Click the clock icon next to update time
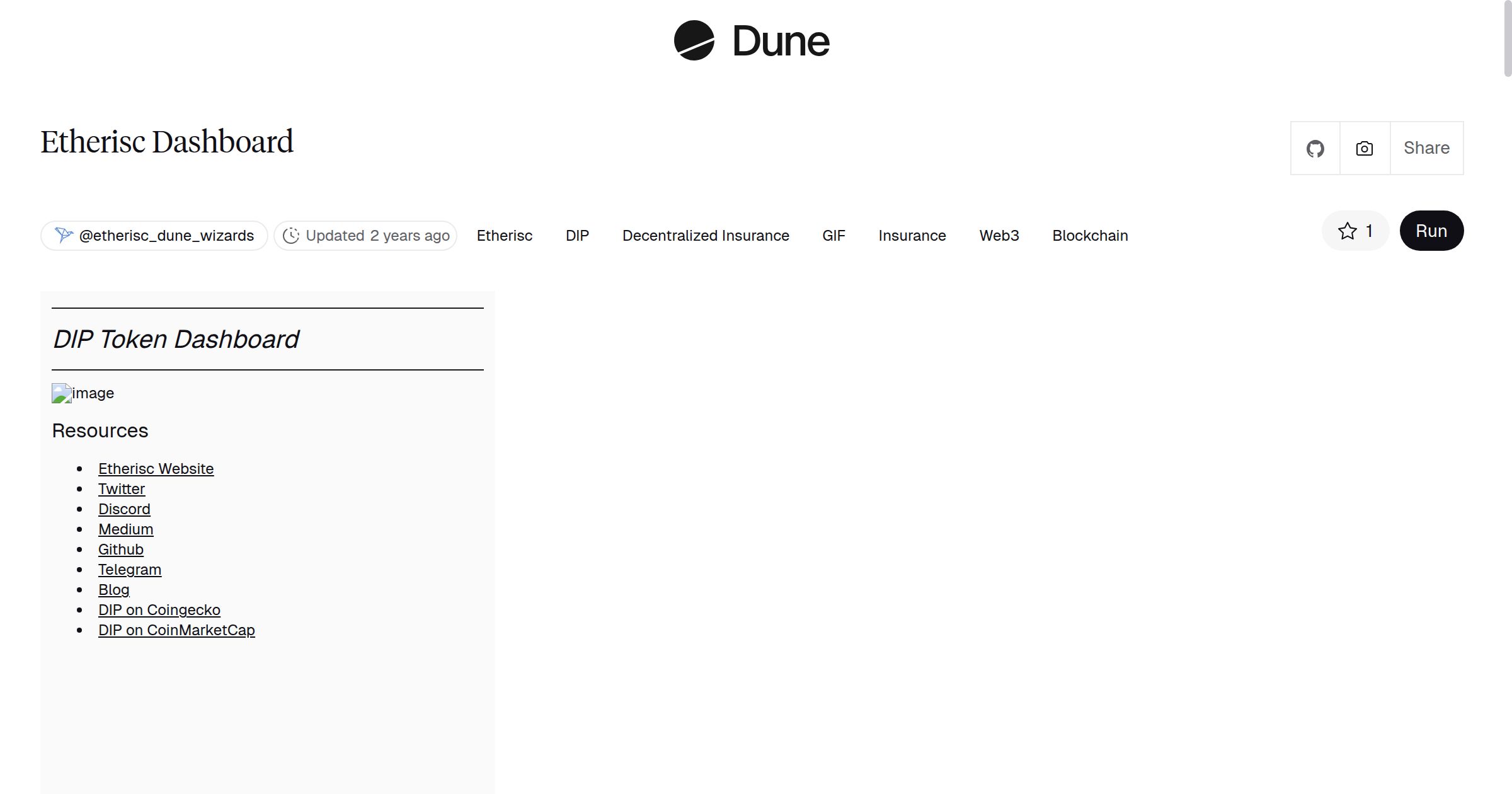 coord(292,235)
